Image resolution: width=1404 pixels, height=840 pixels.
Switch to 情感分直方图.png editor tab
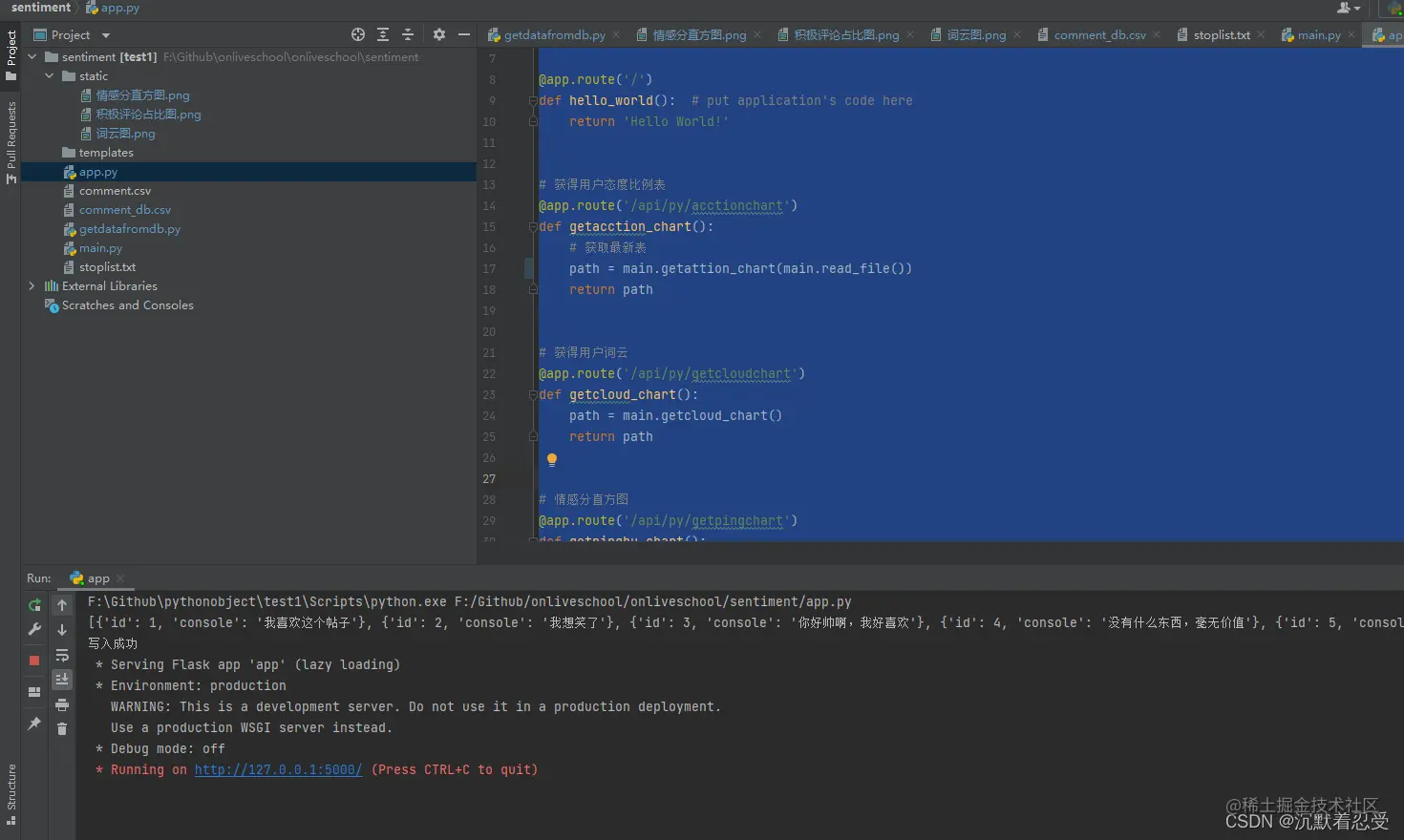(699, 35)
